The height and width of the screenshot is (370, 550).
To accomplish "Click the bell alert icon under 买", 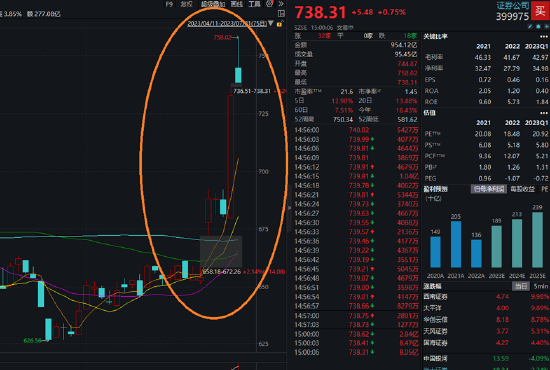I will coord(538,27).
